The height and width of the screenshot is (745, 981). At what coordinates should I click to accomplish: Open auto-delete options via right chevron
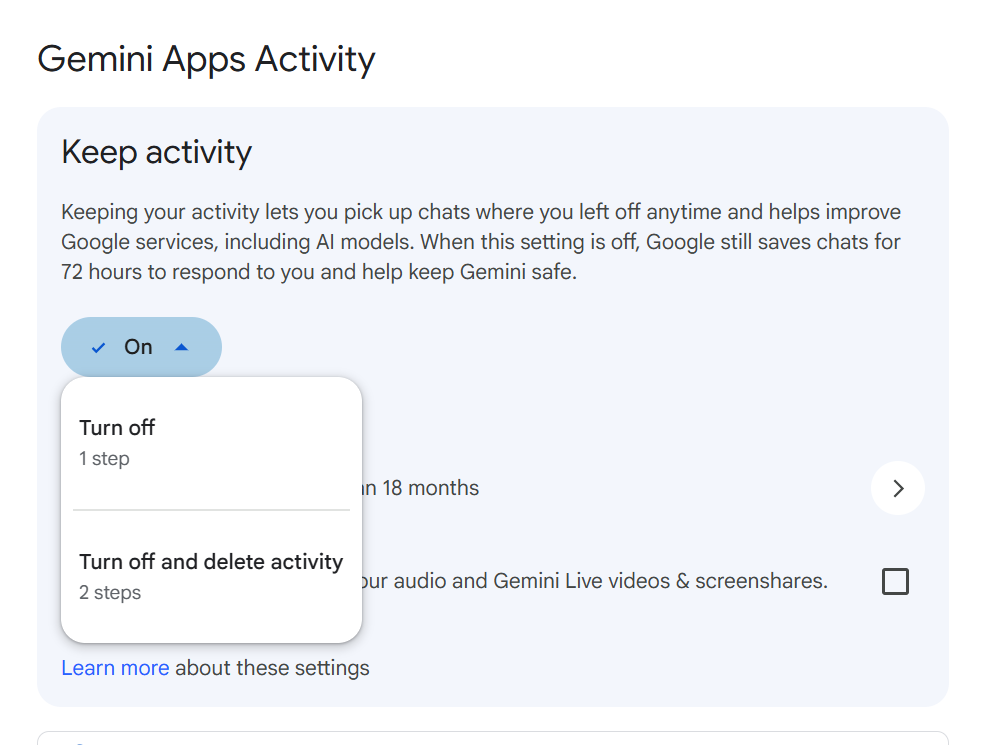point(898,488)
